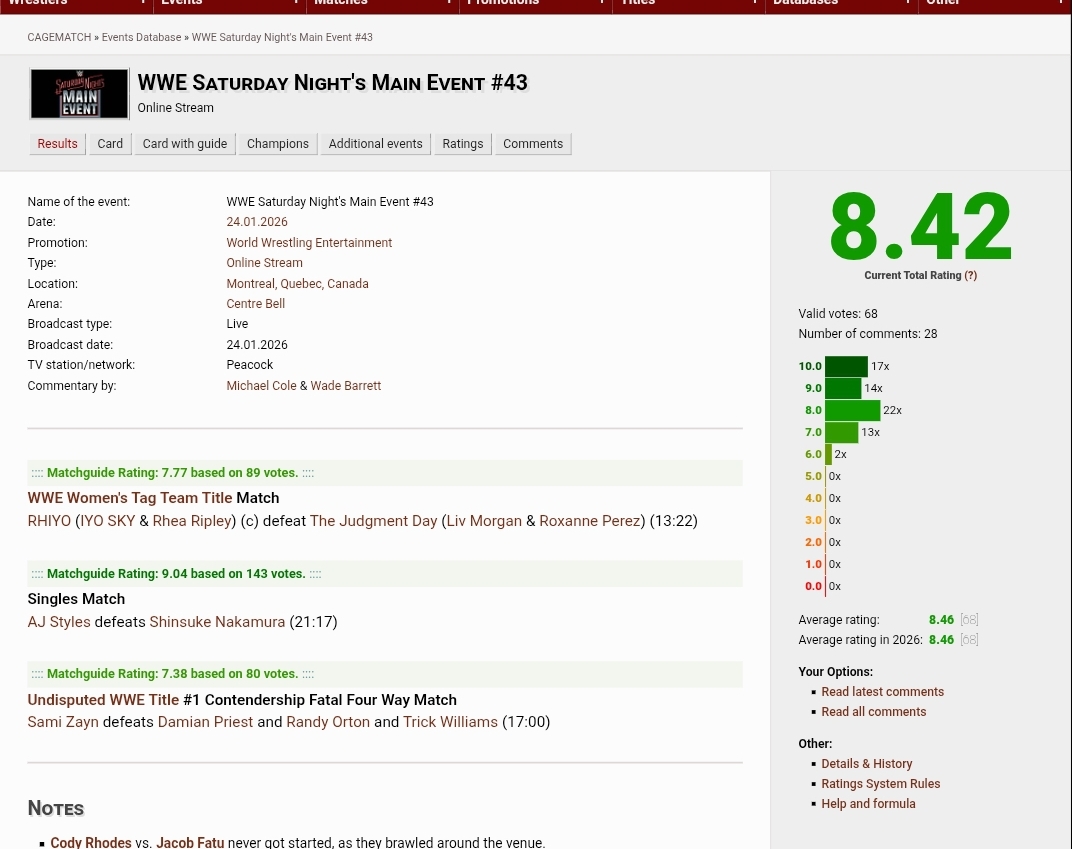
Task: Select the Card with guide tab
Action: (x=185, y=144)
